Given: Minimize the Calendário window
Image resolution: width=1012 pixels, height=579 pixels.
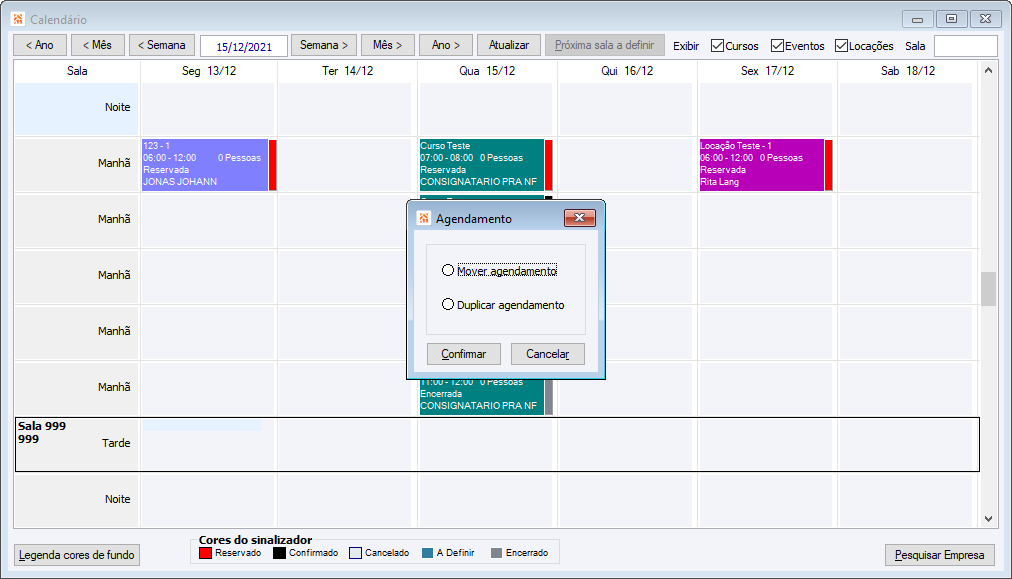Looking at the screenshot, I should point(917,19).
